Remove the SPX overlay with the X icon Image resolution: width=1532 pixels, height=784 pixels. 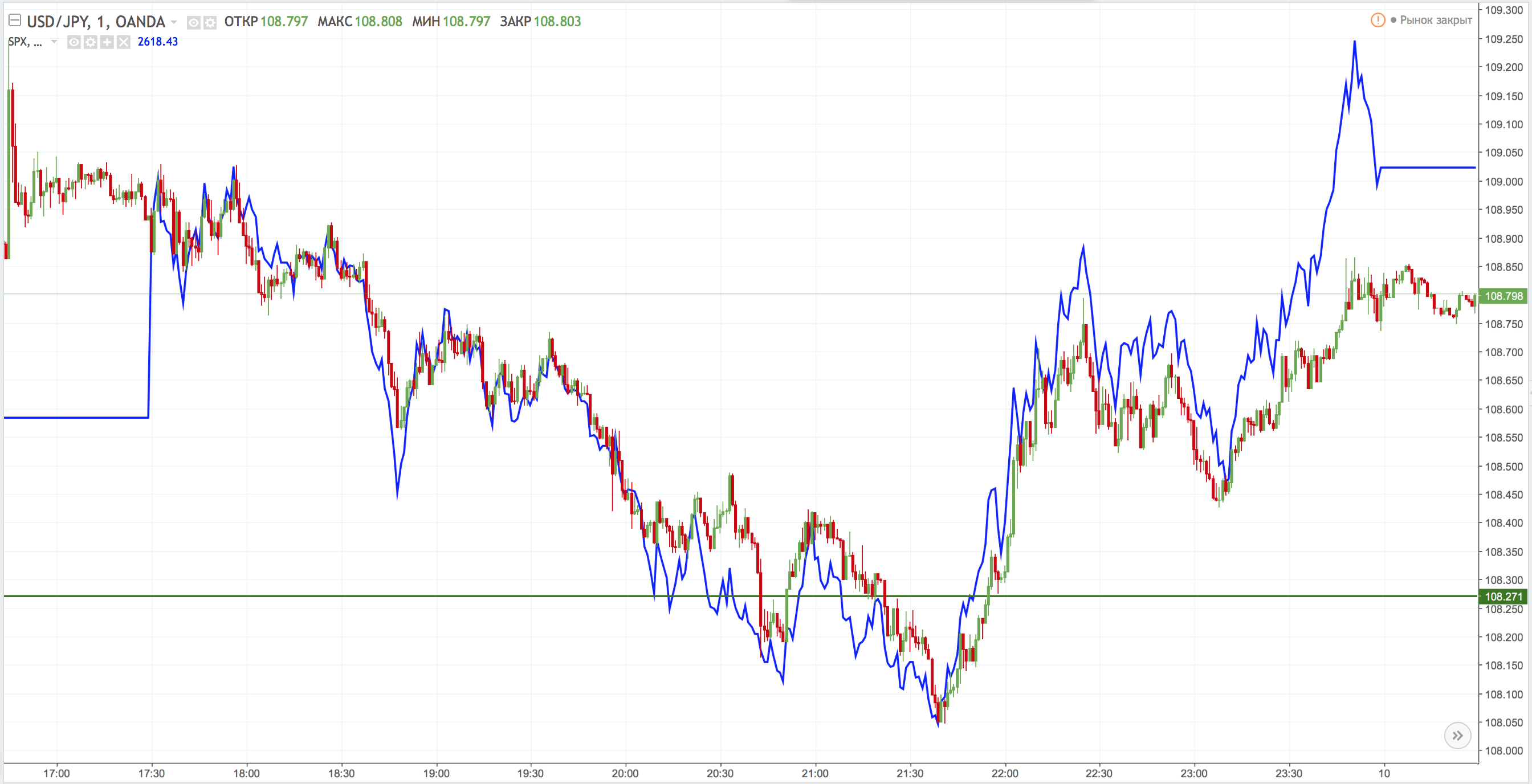point(123,42)
